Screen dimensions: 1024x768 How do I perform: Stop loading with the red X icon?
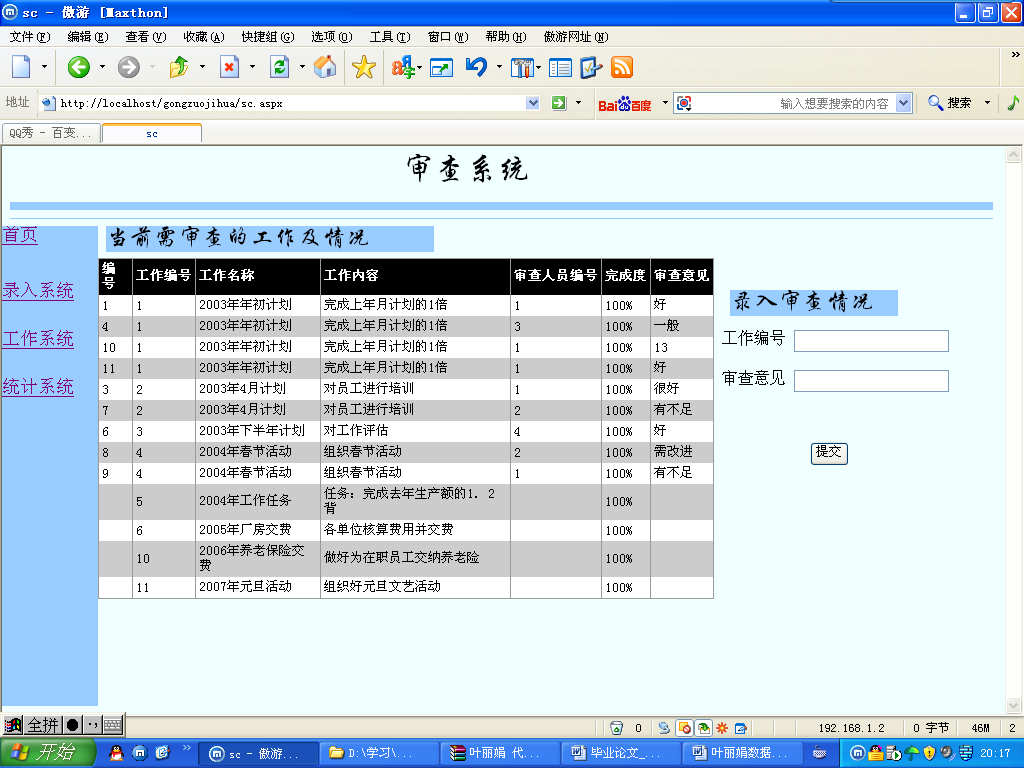[229, 67]
